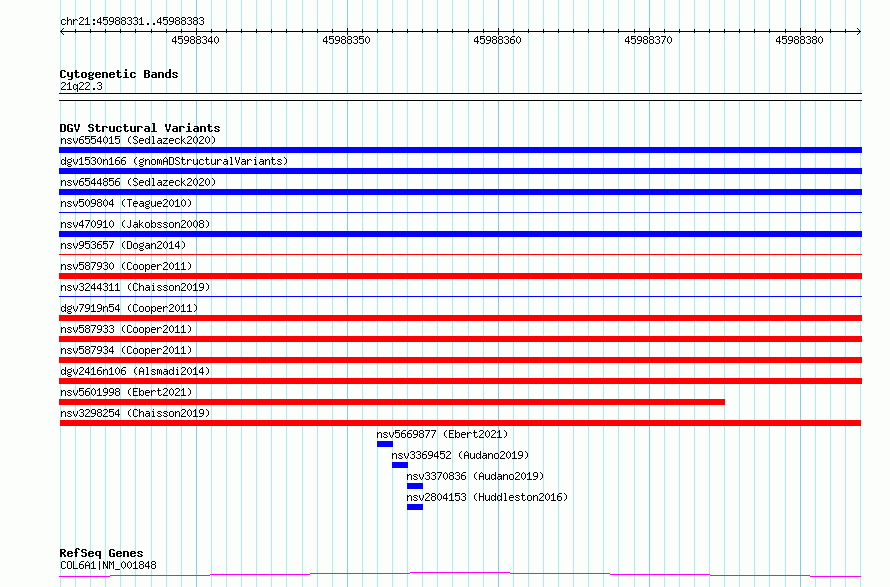Click the small blue bar under nsv3370836
The width and height of the screenshot is (890, 587).
415,486
